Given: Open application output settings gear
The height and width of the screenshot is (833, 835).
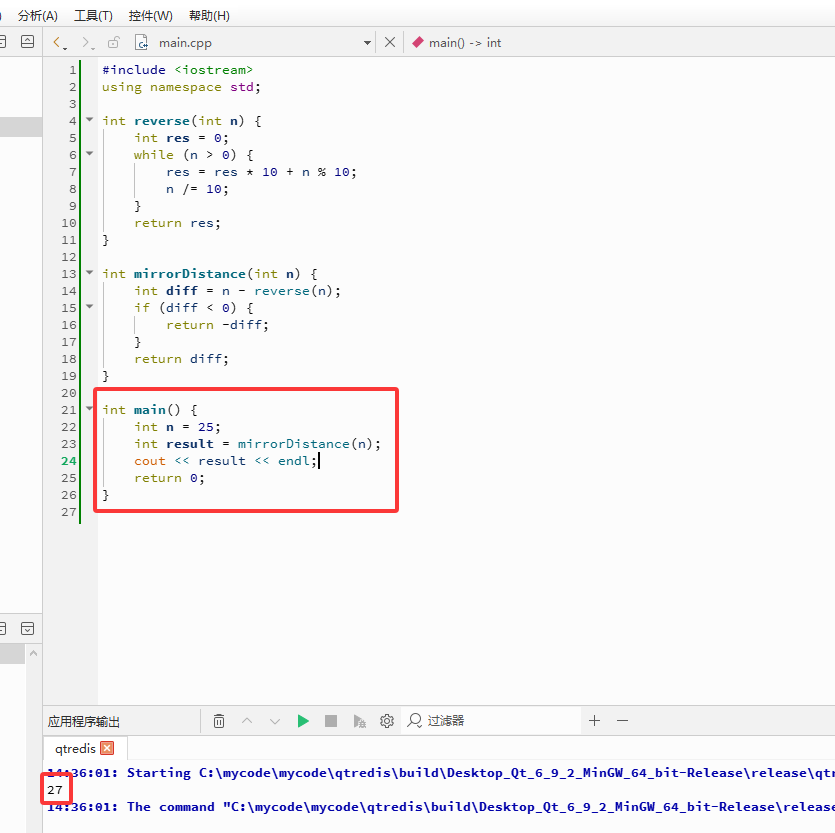Looking at the screenshot, I should (387, 721).
